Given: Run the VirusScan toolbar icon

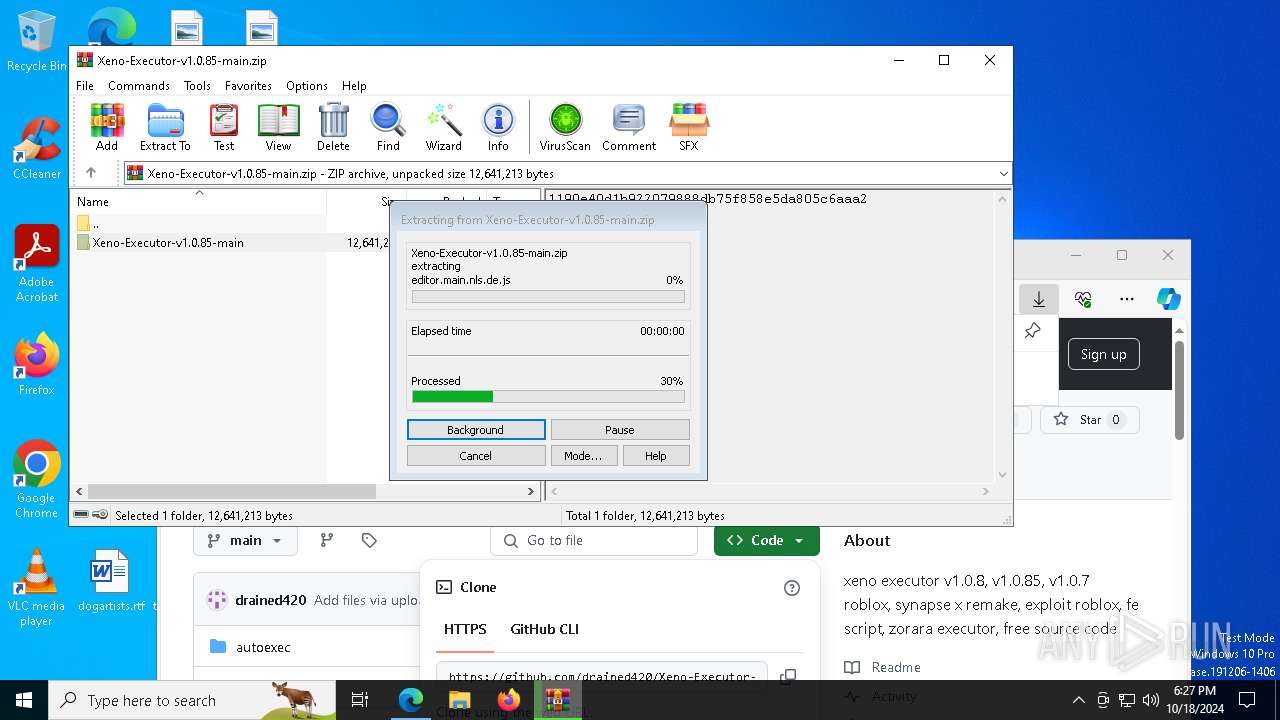Looking at the screenshot, I should click(565, 127).
